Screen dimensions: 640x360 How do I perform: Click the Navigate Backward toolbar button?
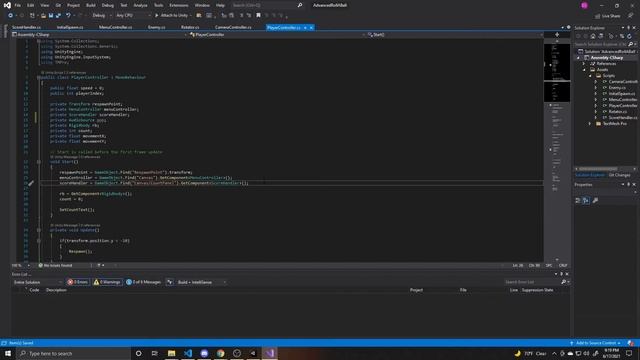point(10,16)
